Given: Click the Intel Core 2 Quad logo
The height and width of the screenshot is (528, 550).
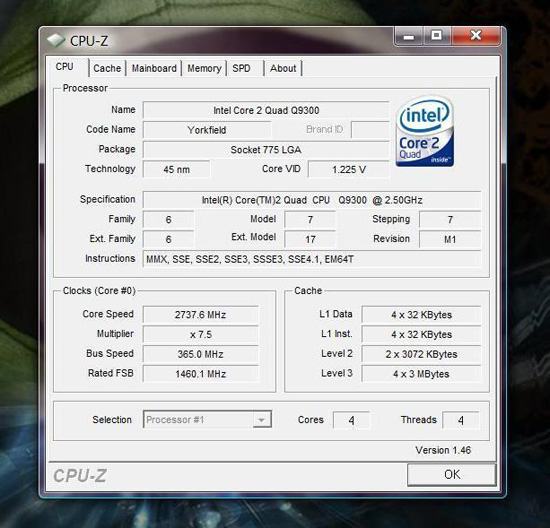Looking at the screenshot, I should [425, 131].
